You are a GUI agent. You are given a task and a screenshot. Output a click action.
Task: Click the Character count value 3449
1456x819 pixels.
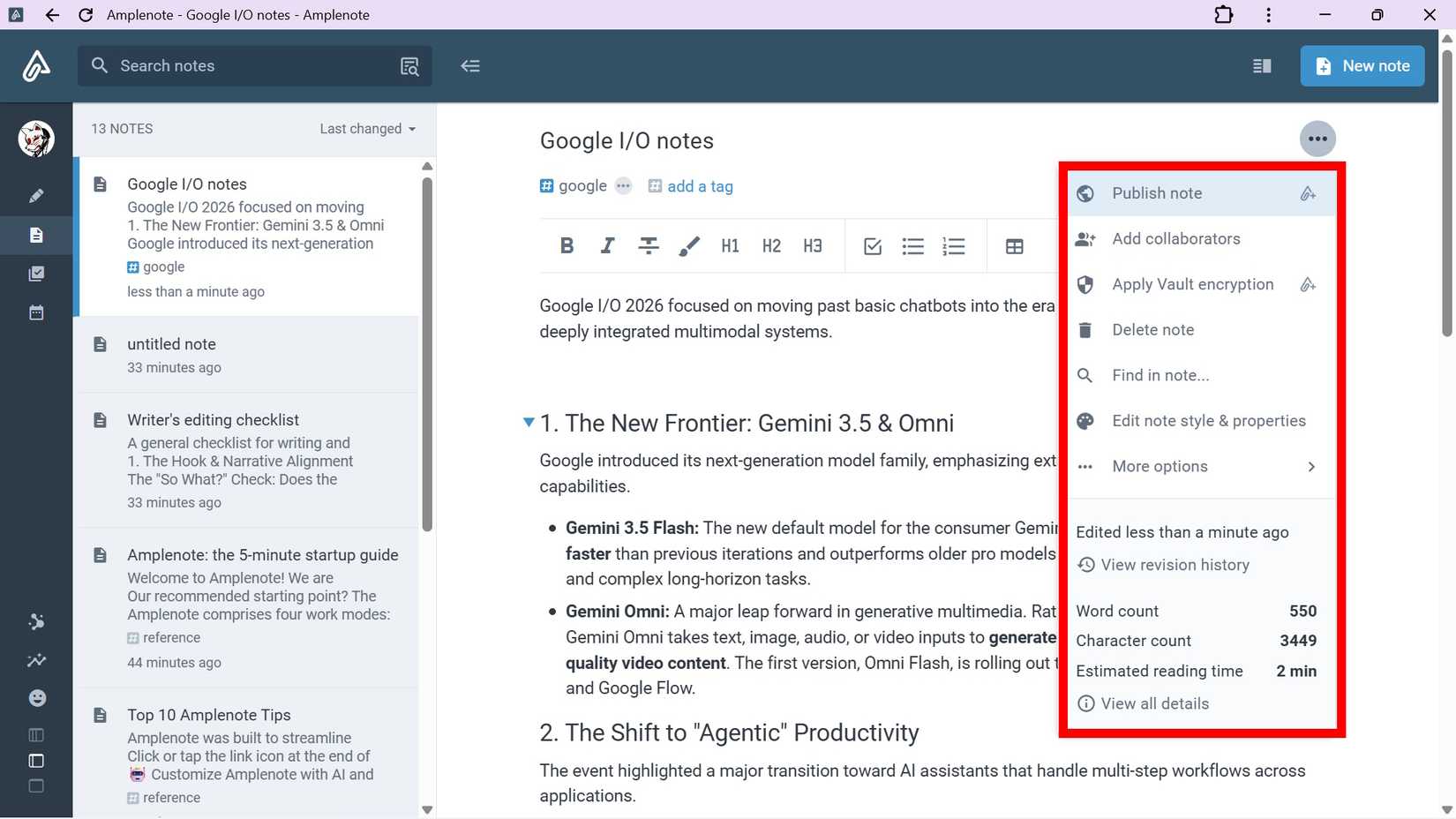pyautogui.click(x=1298, y=641)
